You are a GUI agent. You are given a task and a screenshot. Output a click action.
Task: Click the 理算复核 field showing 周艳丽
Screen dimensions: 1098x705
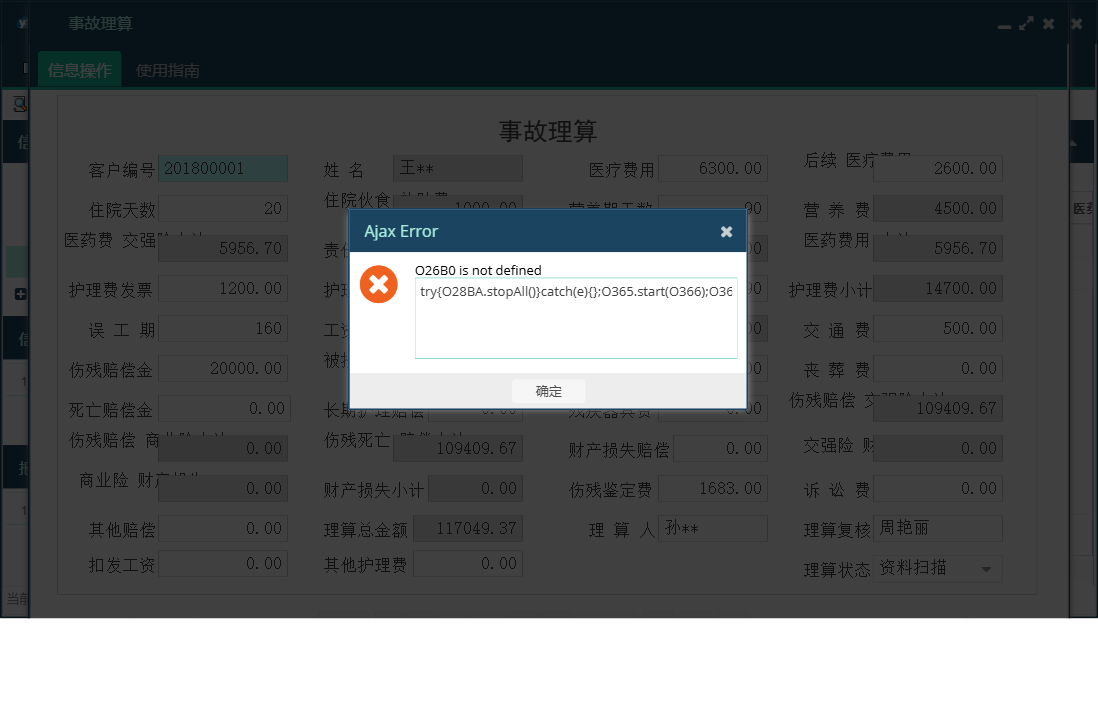pos(938,529)
